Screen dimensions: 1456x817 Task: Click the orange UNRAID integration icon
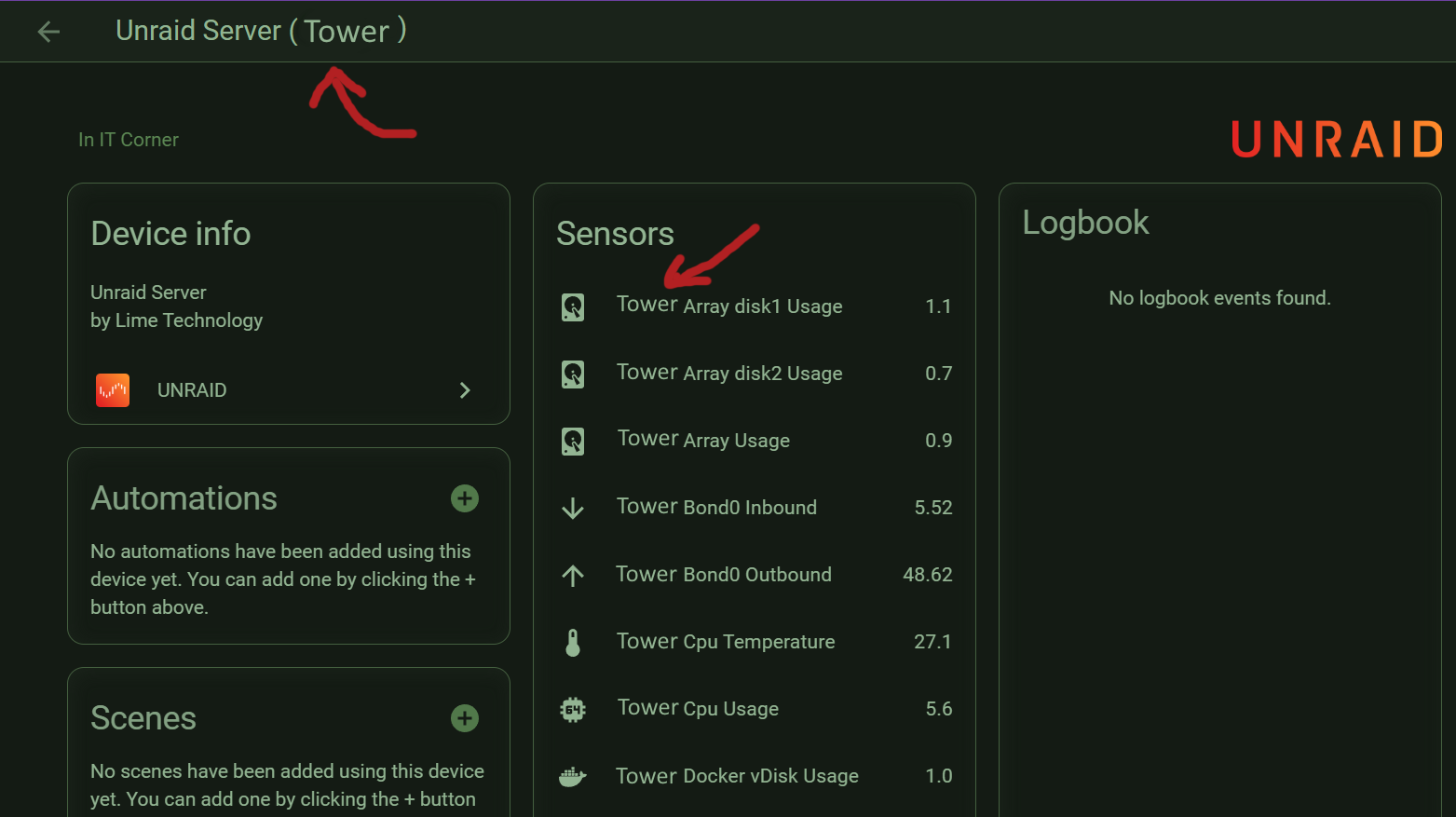[x=113, y=390]
